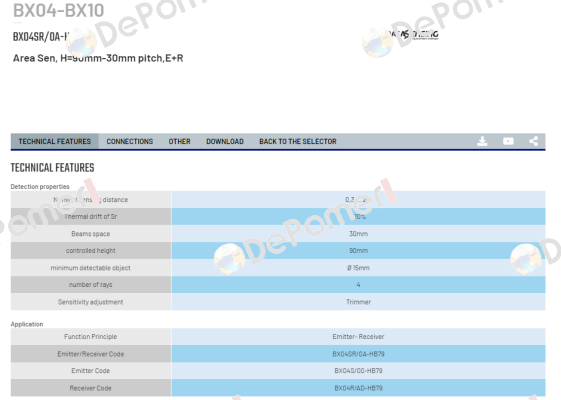Select the Beams space row
This screenshot has height=400, width=561.
pos(278,234)
